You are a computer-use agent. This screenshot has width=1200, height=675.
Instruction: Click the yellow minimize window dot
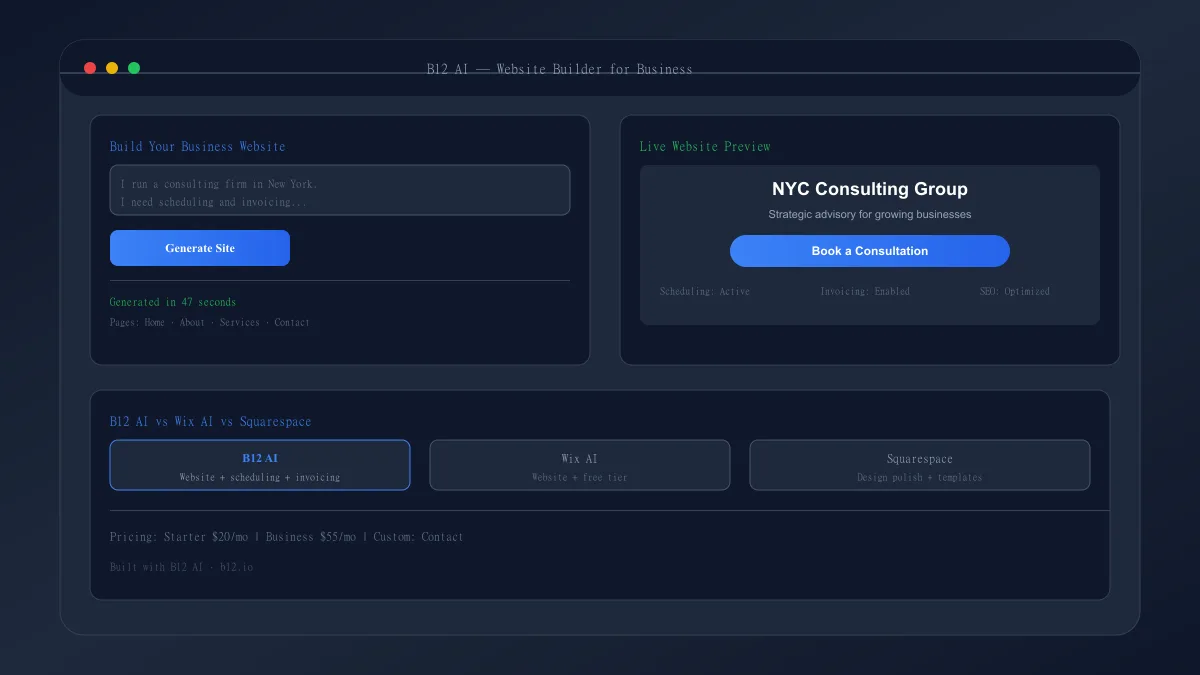click(112, 68)
